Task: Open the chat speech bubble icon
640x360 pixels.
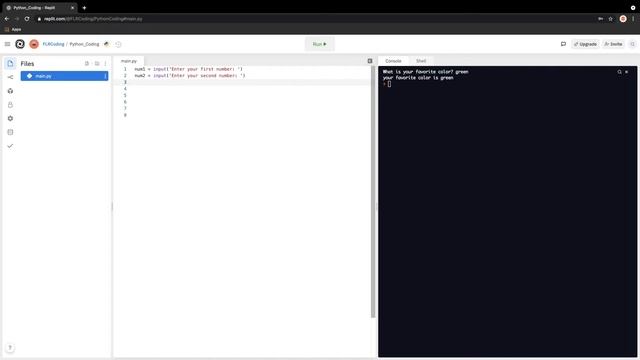Action: tap(563, 44)
